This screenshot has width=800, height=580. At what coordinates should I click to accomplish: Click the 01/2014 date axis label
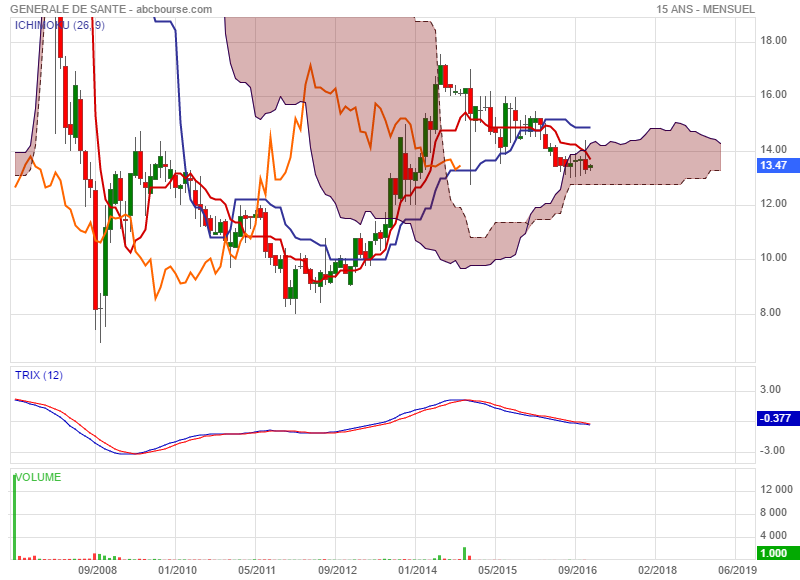click(x=417, y=570)
